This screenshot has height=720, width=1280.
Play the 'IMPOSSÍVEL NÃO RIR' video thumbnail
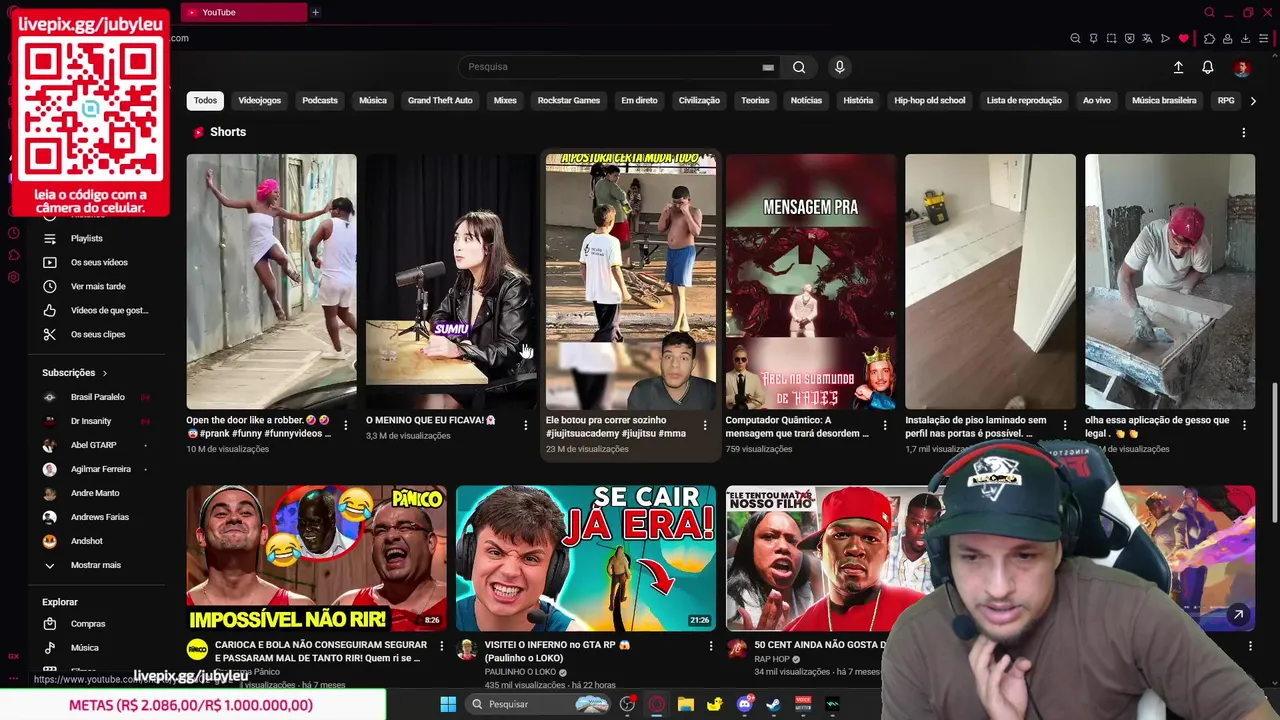[316, 558]
